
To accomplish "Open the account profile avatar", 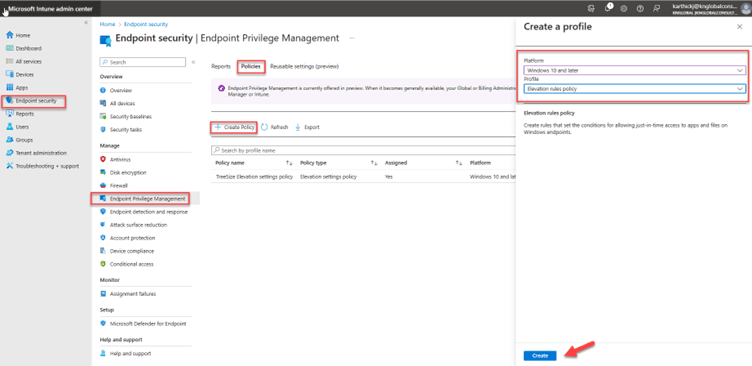I will coord(745,9).
